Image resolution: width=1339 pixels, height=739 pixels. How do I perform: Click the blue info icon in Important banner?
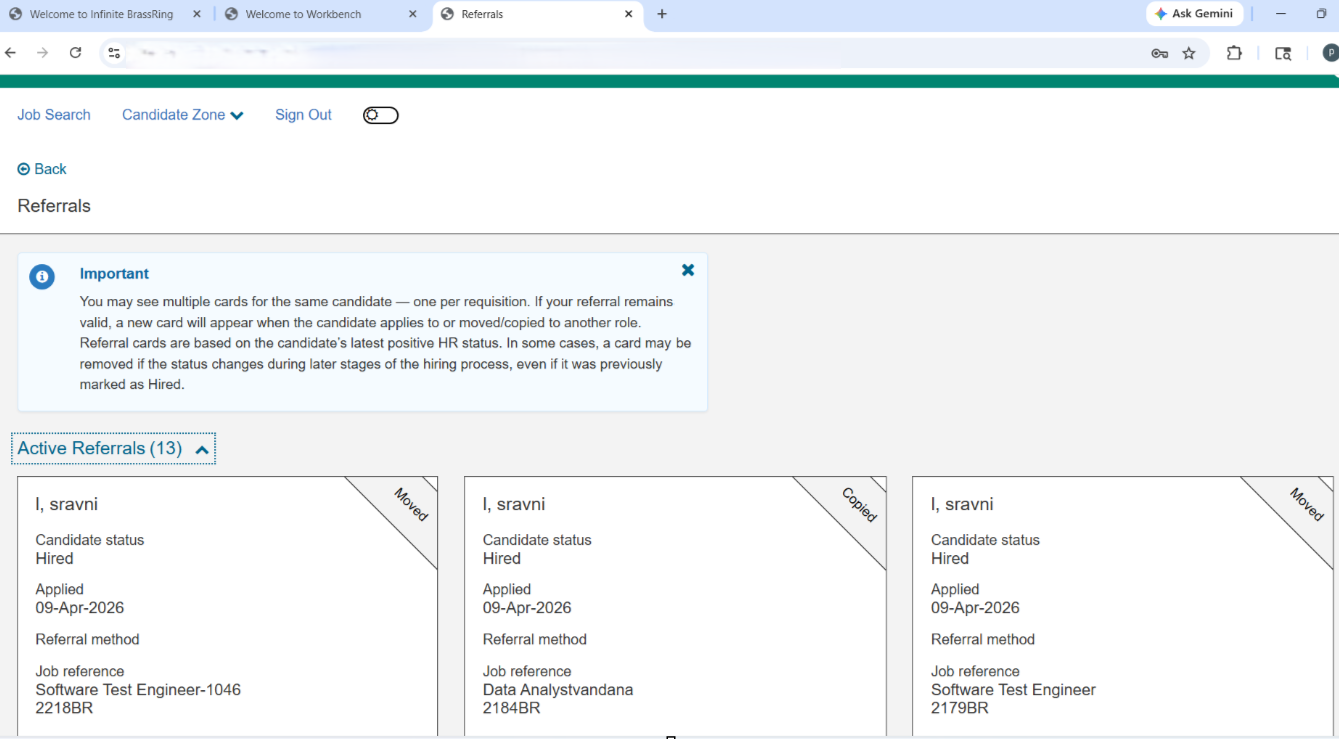click(42, 277)
